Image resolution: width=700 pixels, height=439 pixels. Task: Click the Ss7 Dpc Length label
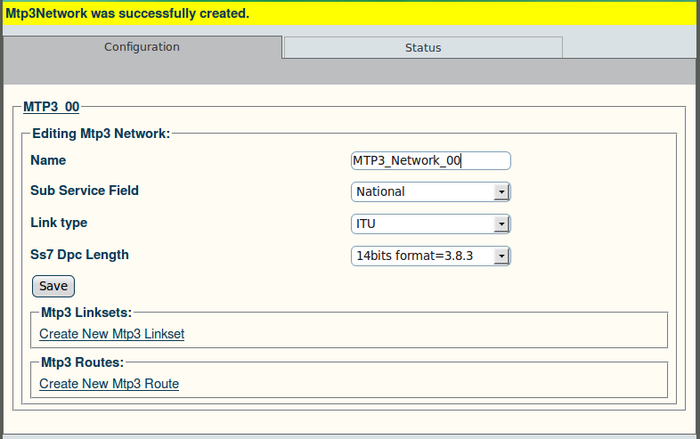[x=79, y=255]
